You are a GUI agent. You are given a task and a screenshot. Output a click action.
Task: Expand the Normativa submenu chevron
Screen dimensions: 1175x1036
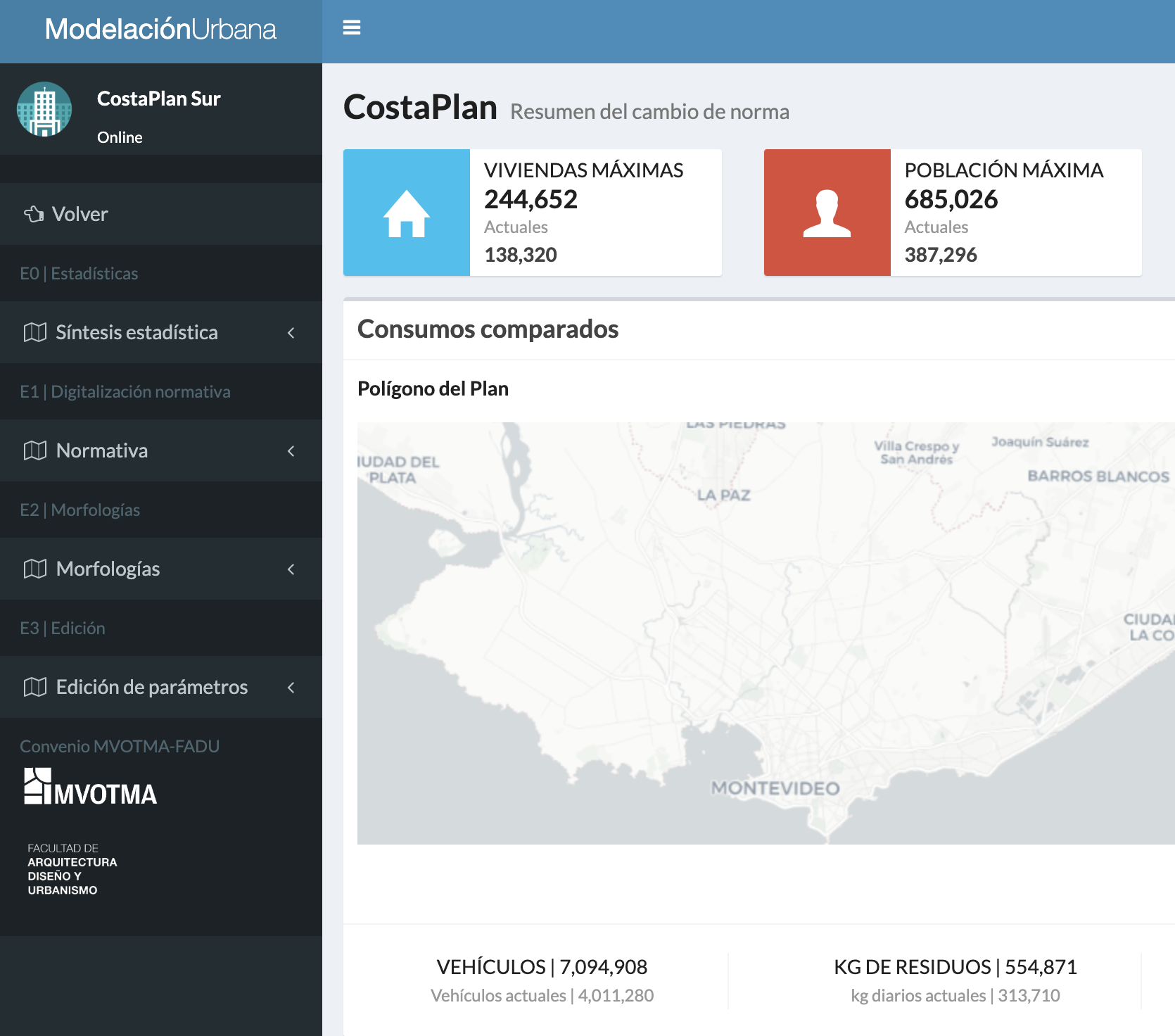[x=291, y=451]
